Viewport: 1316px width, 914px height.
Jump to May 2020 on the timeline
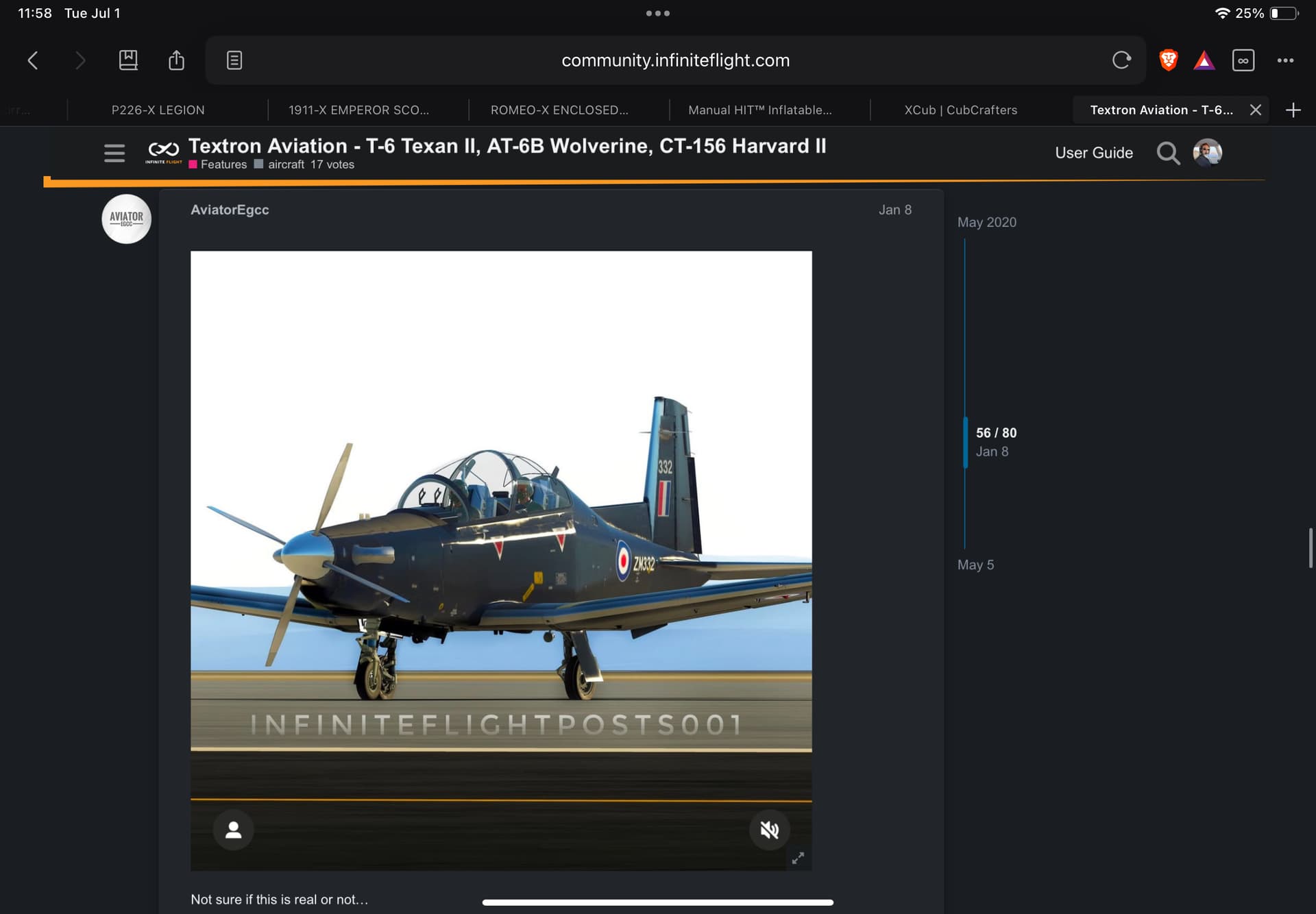coord(986,222)
